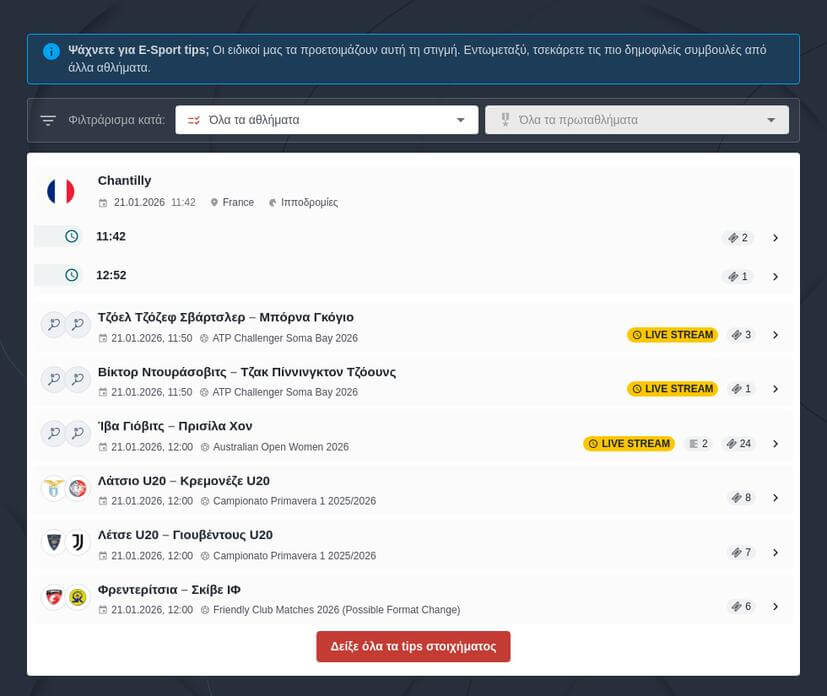Expand the 12:52 race row chevron
Image resolution: width=827 pixels, height=696 pixels.
tap(775, 277)
